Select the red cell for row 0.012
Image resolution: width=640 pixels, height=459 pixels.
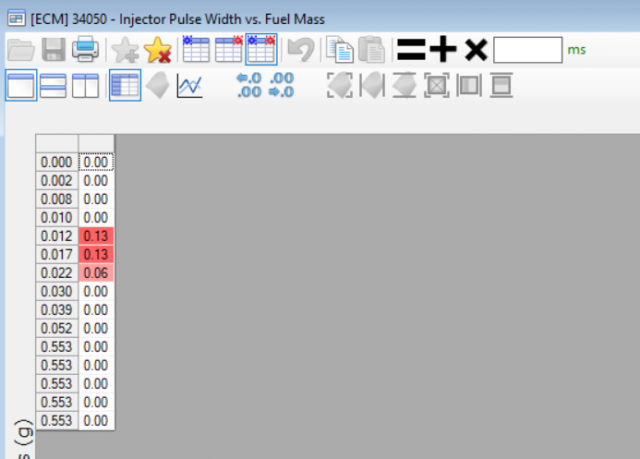(96, 236)
